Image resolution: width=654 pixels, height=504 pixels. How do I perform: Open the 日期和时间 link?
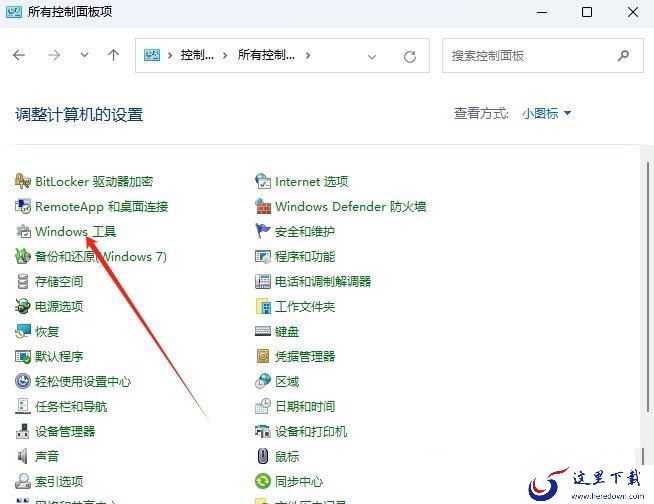[x=305, y=406]
